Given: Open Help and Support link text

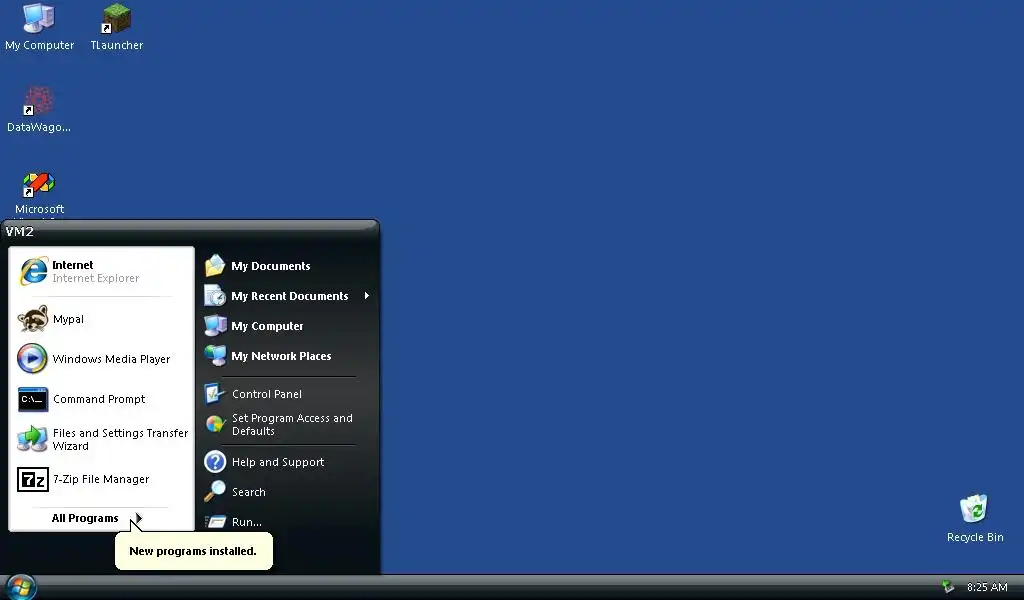Looking at the screenshot, I should (x=278, y=462).
